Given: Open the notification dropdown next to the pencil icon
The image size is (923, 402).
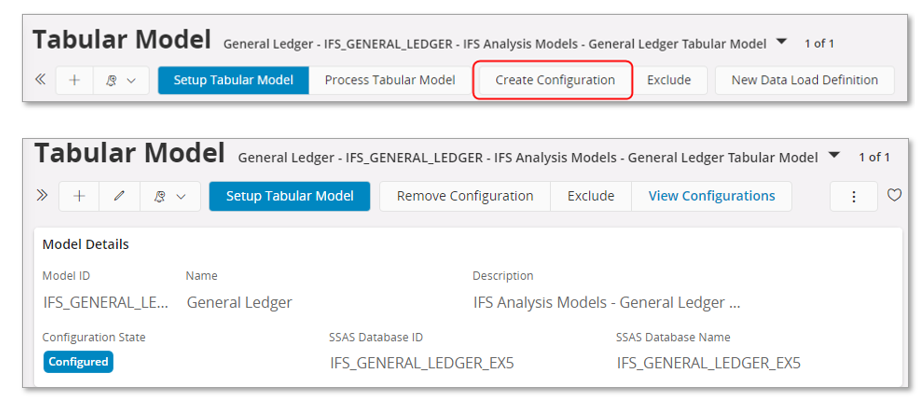Looking at the screenshot, I should pos(170,196).
